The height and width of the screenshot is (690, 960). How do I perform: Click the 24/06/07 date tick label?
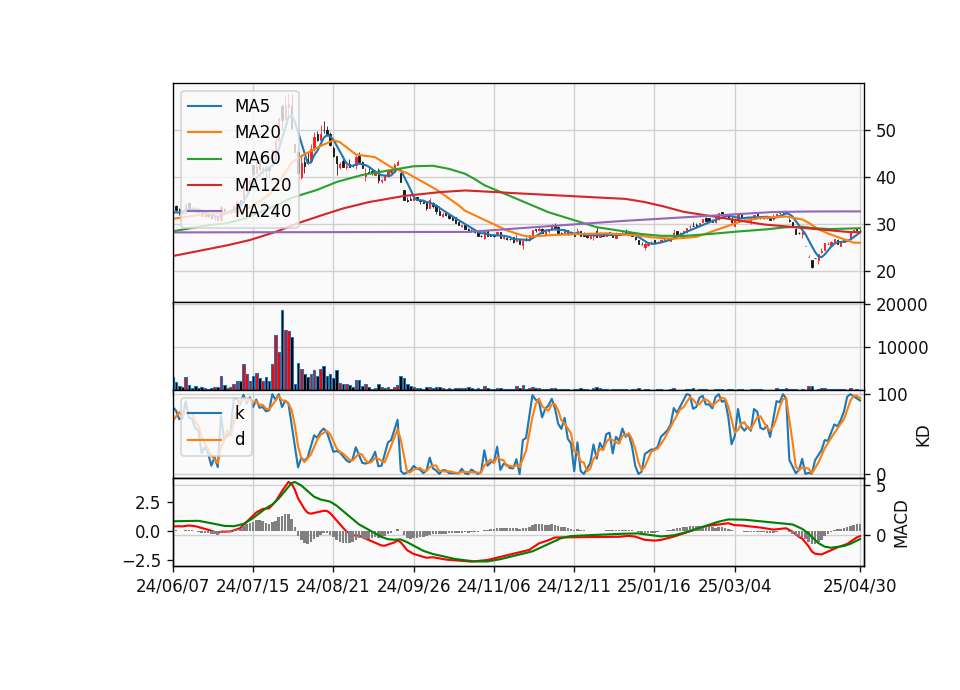point(173,586)
